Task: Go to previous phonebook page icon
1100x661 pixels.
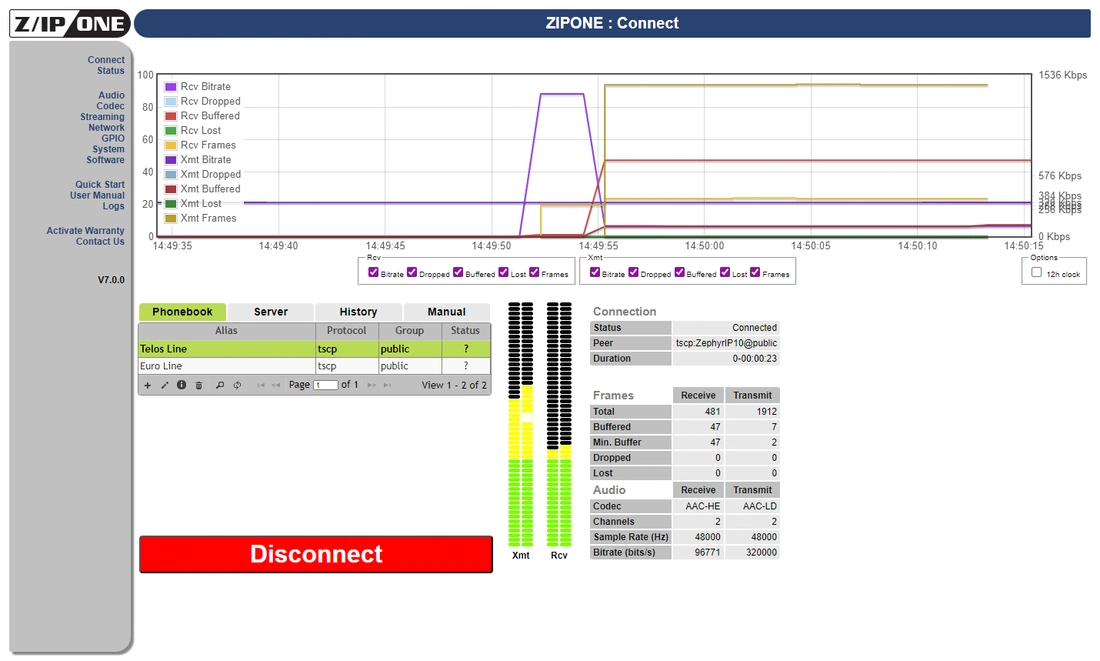Action: pos(276,385)
